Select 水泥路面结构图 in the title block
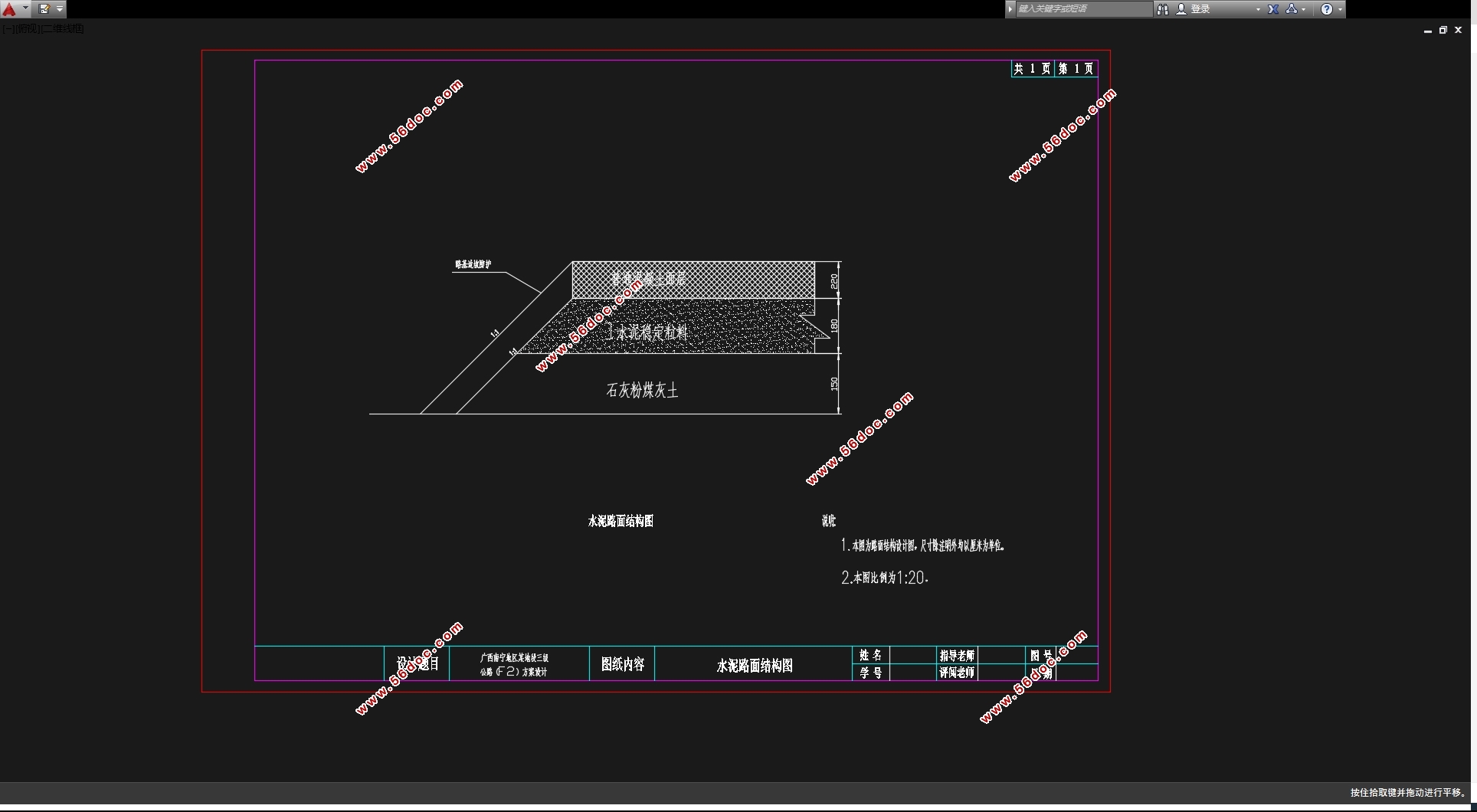 (x=755, y=666)
